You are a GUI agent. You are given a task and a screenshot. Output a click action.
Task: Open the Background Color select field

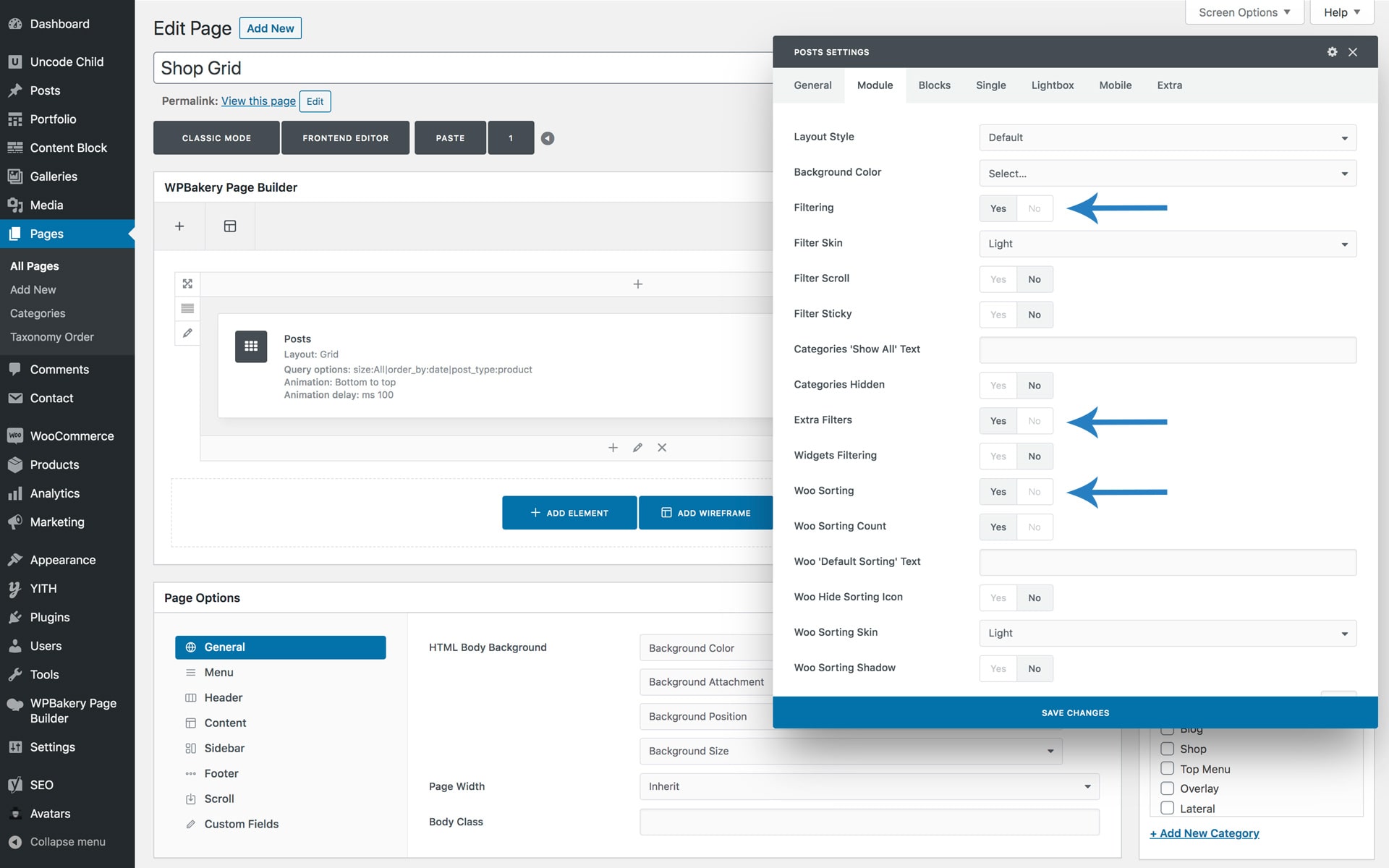[1167, 174]
